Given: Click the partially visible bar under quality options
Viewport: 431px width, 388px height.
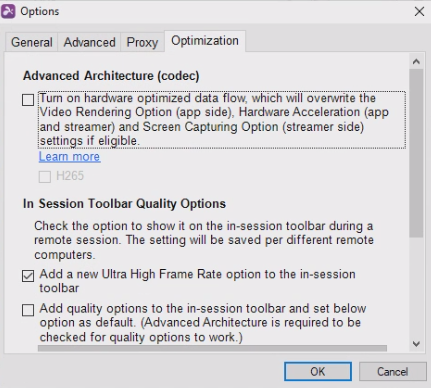Looking at the screenshot, I should click(212, 348).
